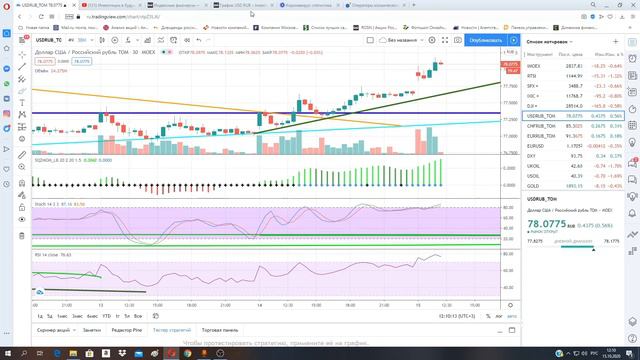Open the ideas lightbulb icon in right sidebar
The height and width of the screenshot is (360, 640).
pos(632,142)
